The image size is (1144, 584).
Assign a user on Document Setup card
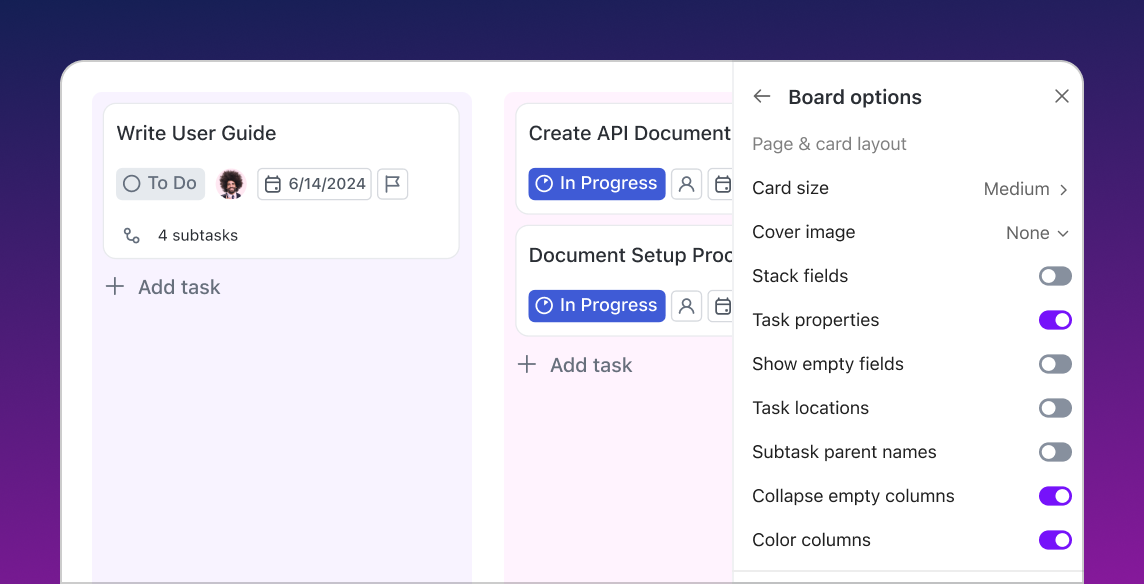pos(687,306)
